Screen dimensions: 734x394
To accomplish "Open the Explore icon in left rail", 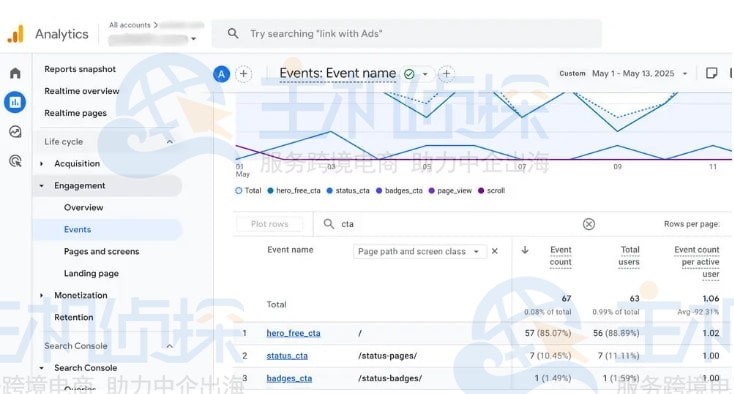I will click(15, 132).
